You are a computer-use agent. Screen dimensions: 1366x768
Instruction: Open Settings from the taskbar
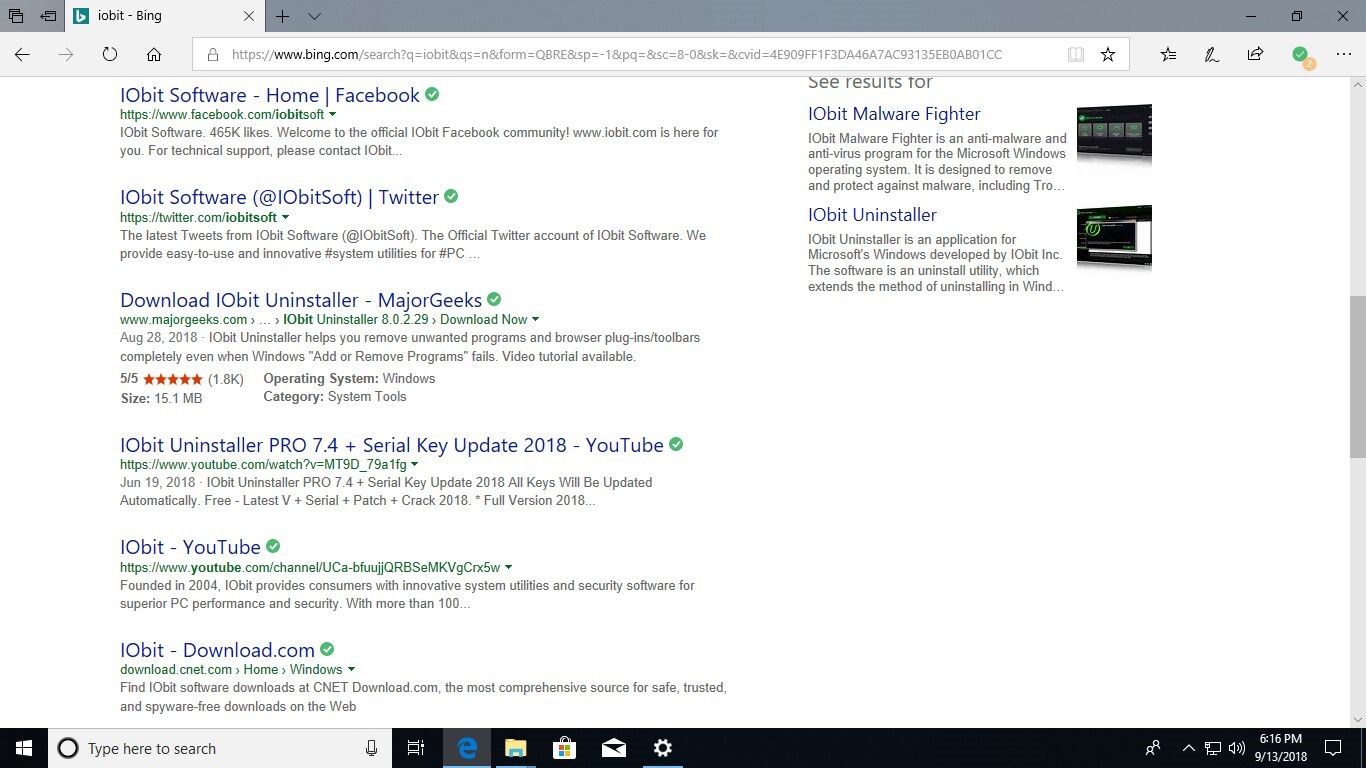pos(662,748)
